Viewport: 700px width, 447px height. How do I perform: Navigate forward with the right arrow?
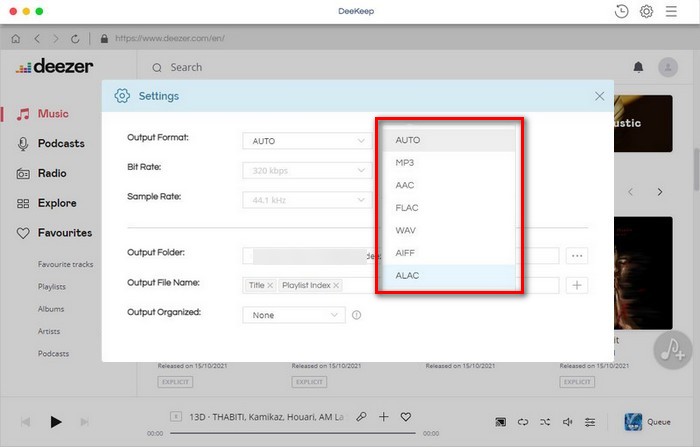[55, 39]
